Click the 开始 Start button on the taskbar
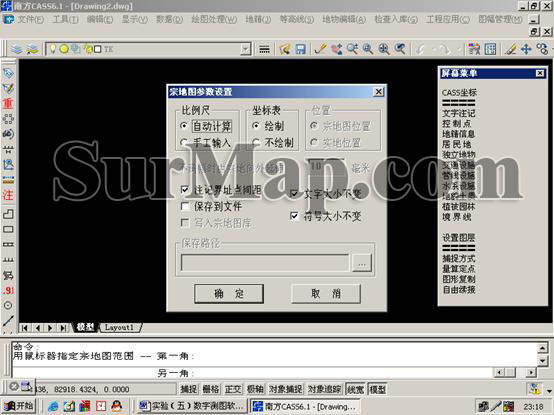 coord(19,407)
